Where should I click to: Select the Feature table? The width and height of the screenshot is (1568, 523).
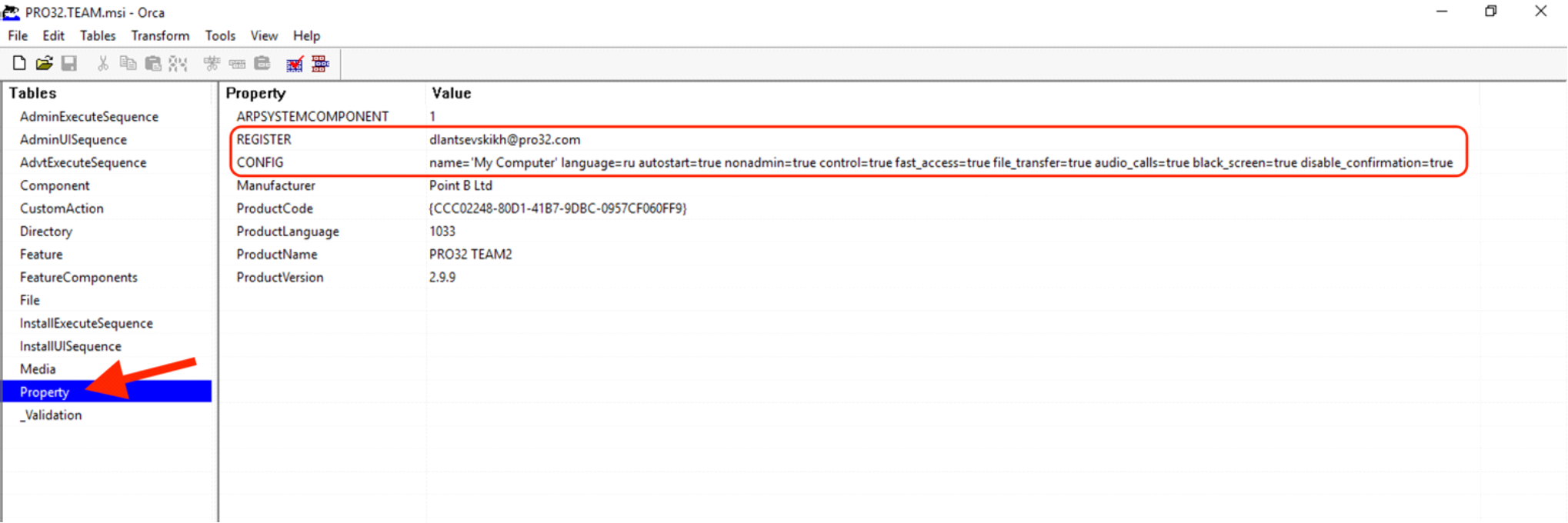click(42, 255)
